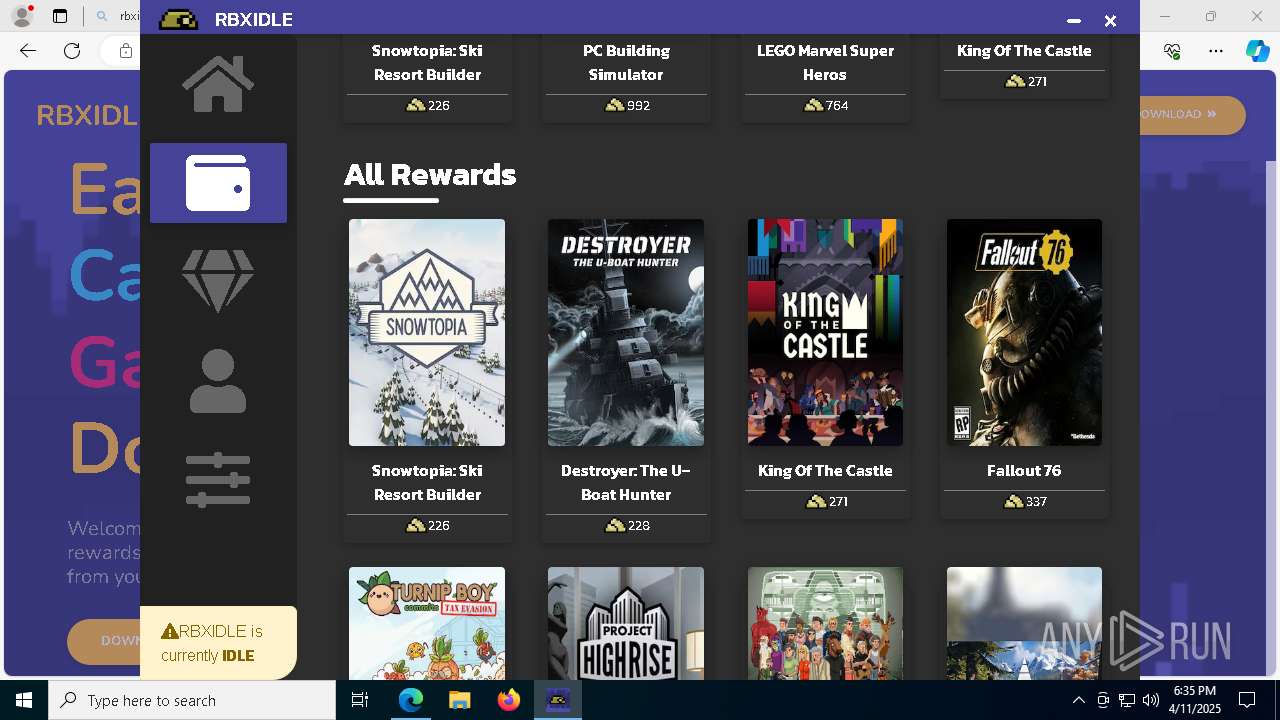Open the Home section in RBXIDLE sidebar

218,84
